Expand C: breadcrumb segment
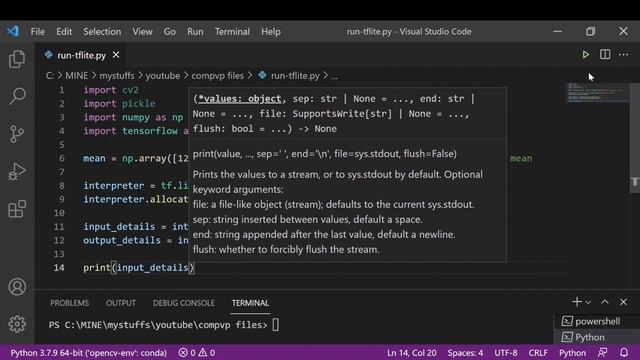The height and width of the screenshot is (360, 640). (49, 76)
